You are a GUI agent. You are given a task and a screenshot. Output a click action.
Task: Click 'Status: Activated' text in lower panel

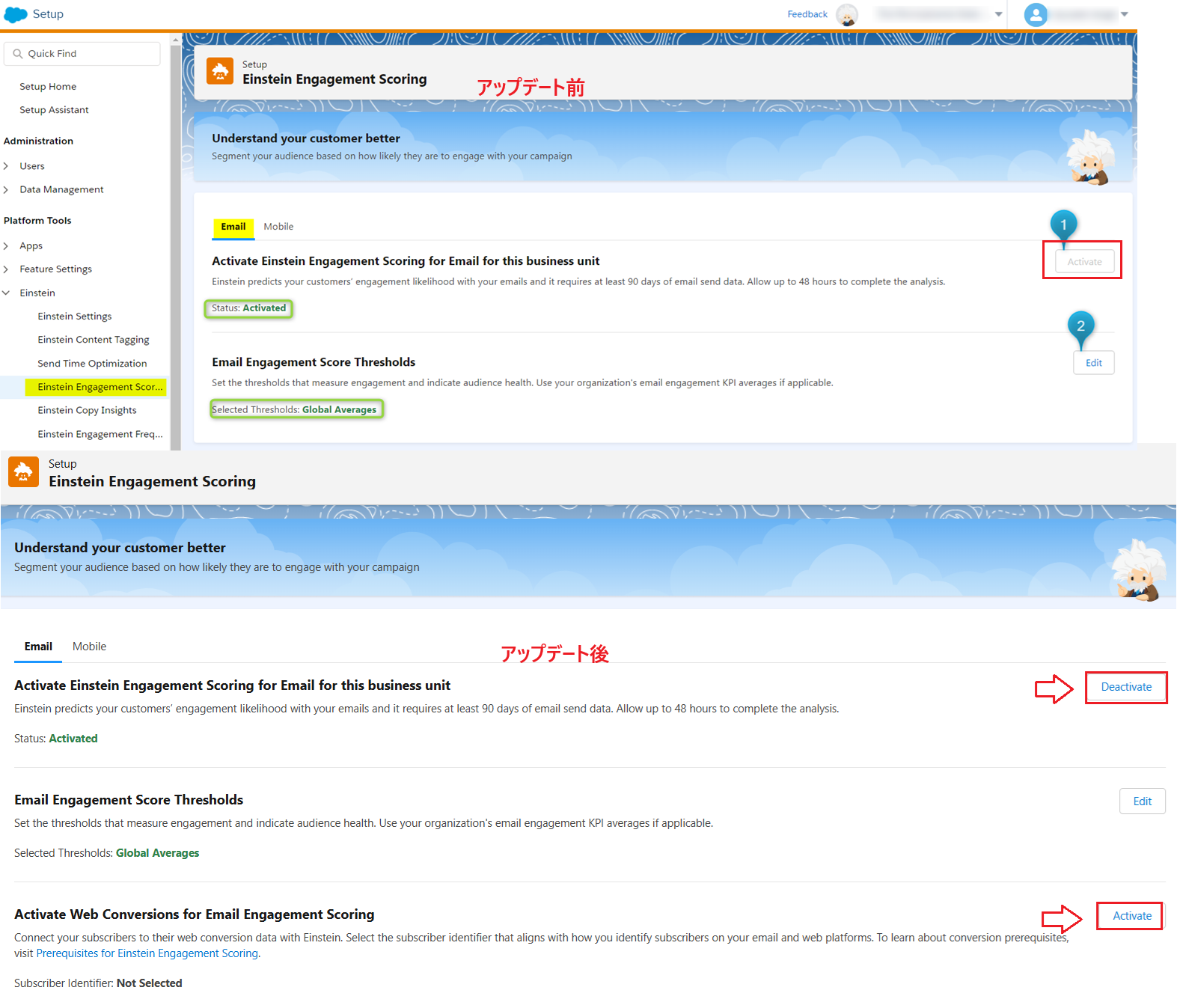coord(56,739)
